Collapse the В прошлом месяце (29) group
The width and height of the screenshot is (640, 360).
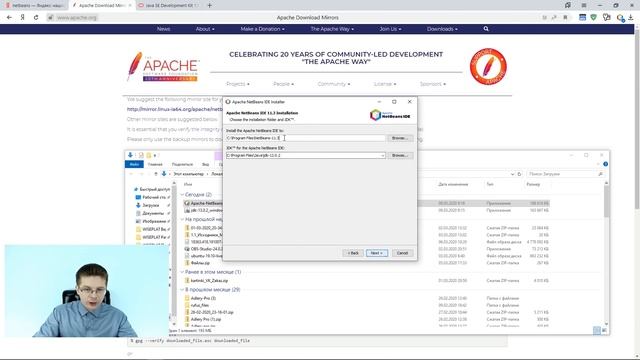click(182, 289)
